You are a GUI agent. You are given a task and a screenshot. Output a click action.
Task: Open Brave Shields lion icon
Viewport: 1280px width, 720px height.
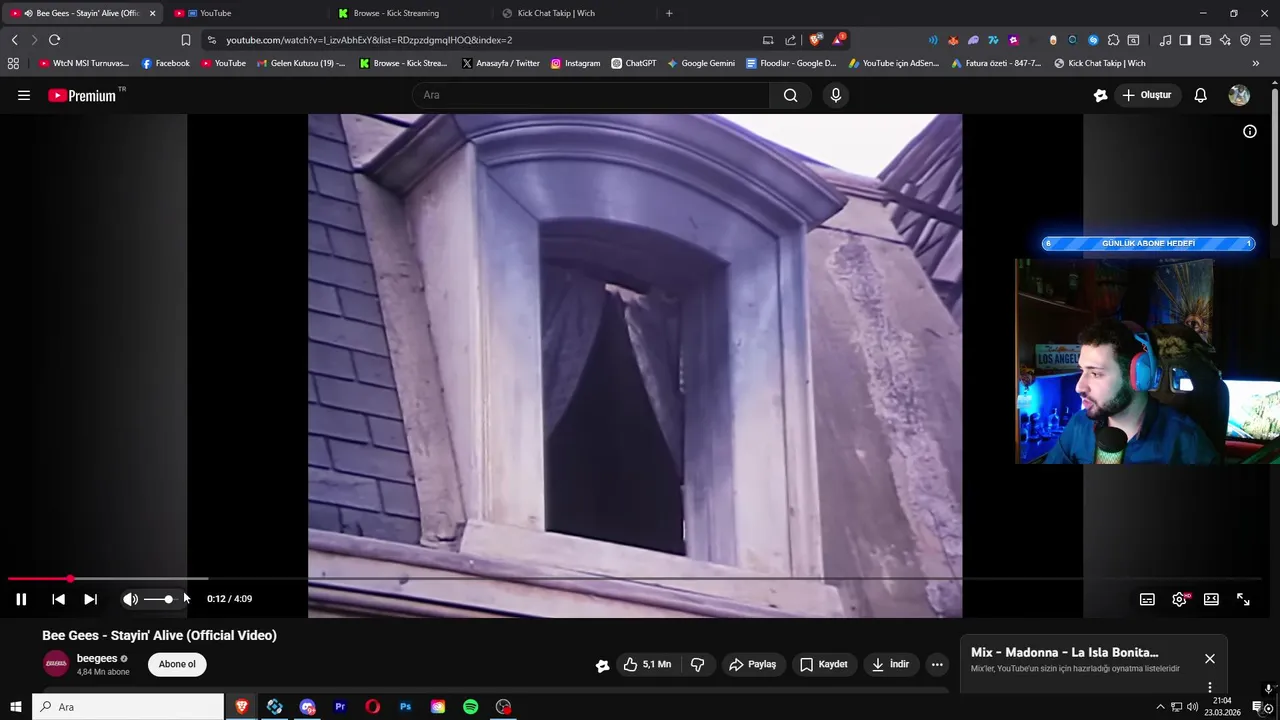pos(816,40)
